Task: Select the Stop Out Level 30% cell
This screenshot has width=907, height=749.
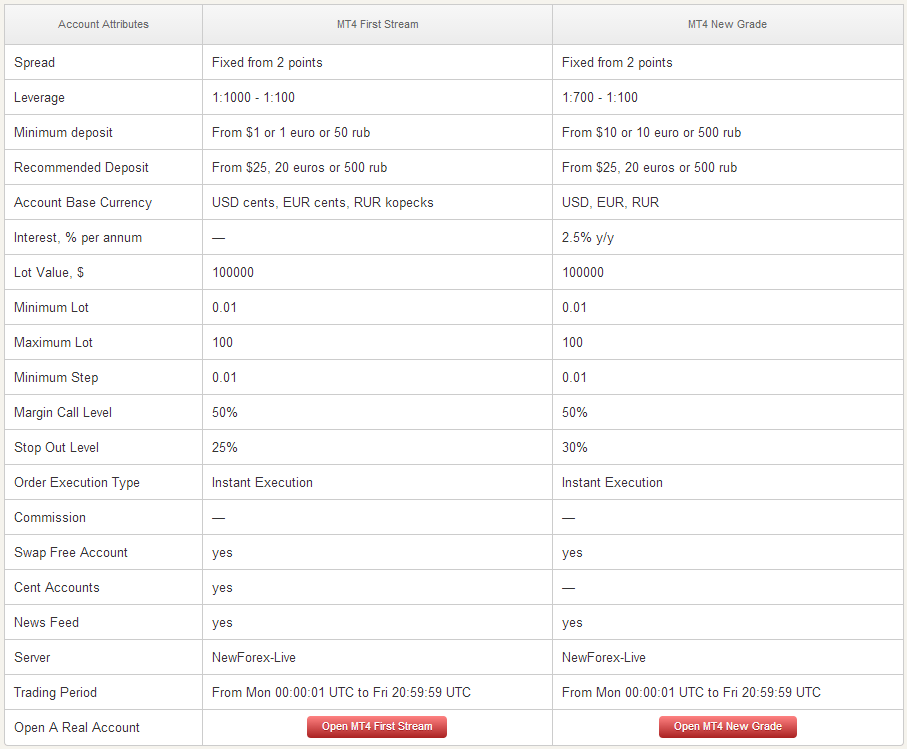Action: 573,447
